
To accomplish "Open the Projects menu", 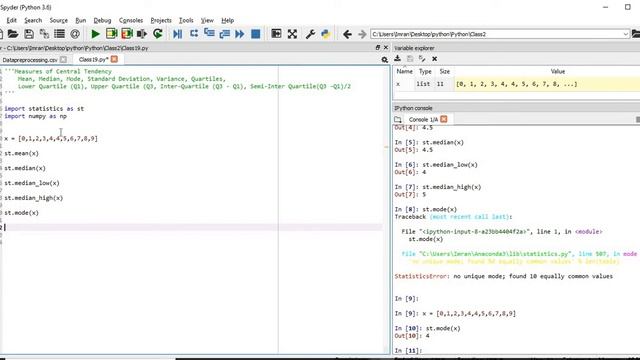I will (161, 20).
